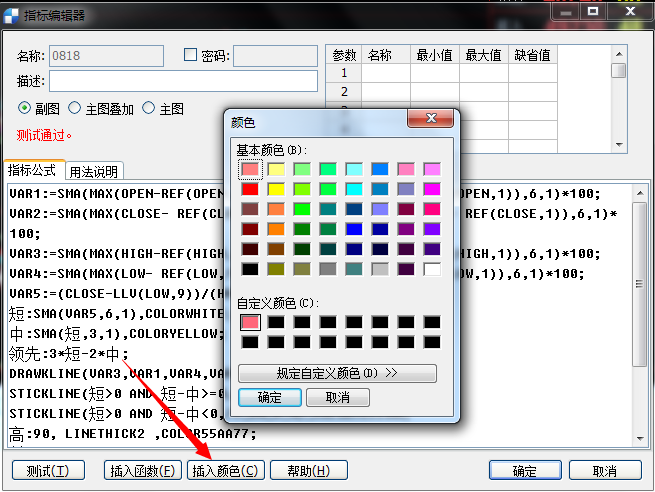Enable the 密码 password checkbox
The image size is (655, 492).
tap(191, 56)
